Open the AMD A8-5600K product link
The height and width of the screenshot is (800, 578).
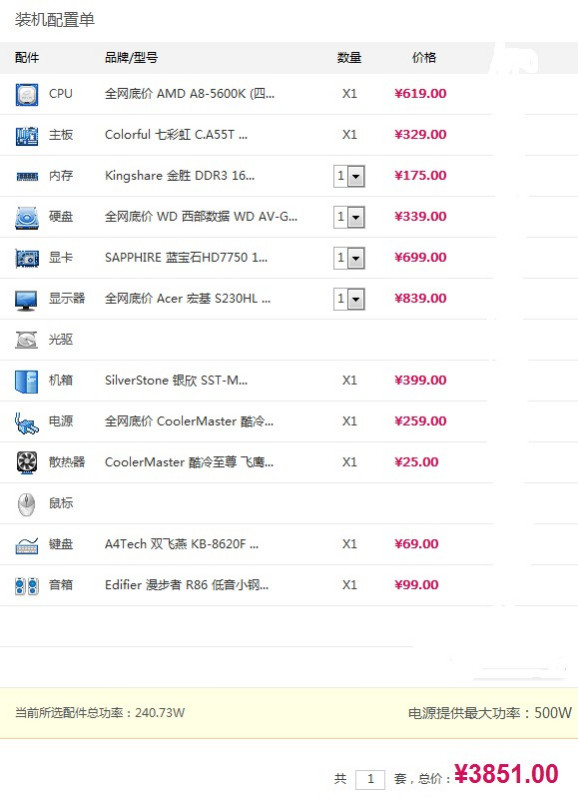click(189, 94)
